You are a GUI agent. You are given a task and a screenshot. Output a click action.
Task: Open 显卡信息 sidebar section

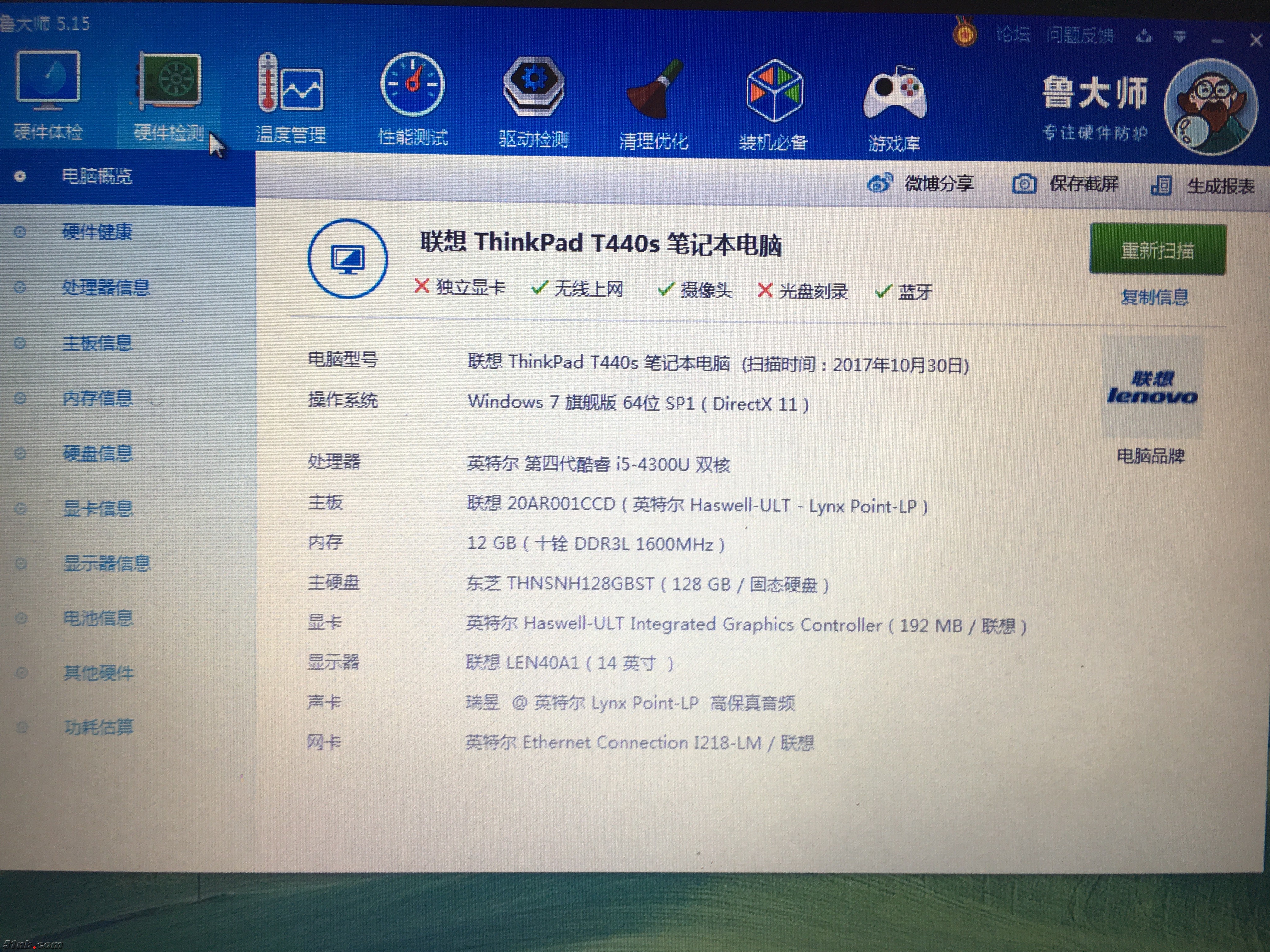98,508
